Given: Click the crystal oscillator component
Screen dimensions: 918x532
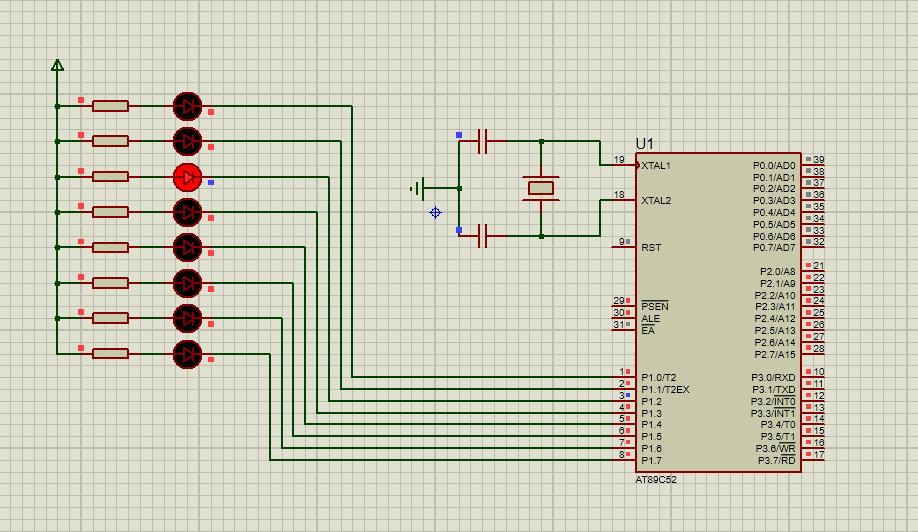Looking at the screenshot, I should pyautogui.click(x=541, y=188).
